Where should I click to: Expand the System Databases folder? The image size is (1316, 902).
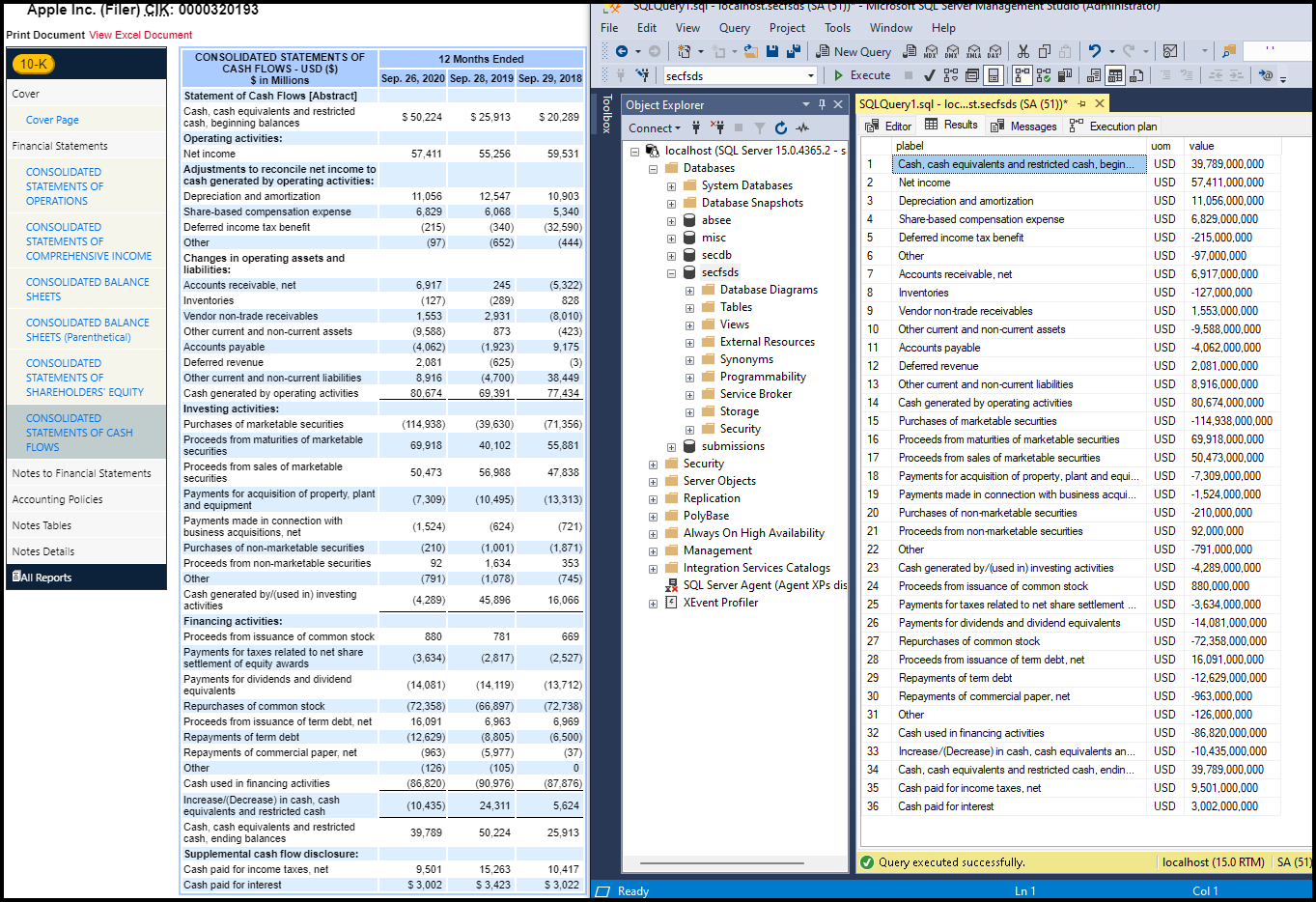(671, 186)
